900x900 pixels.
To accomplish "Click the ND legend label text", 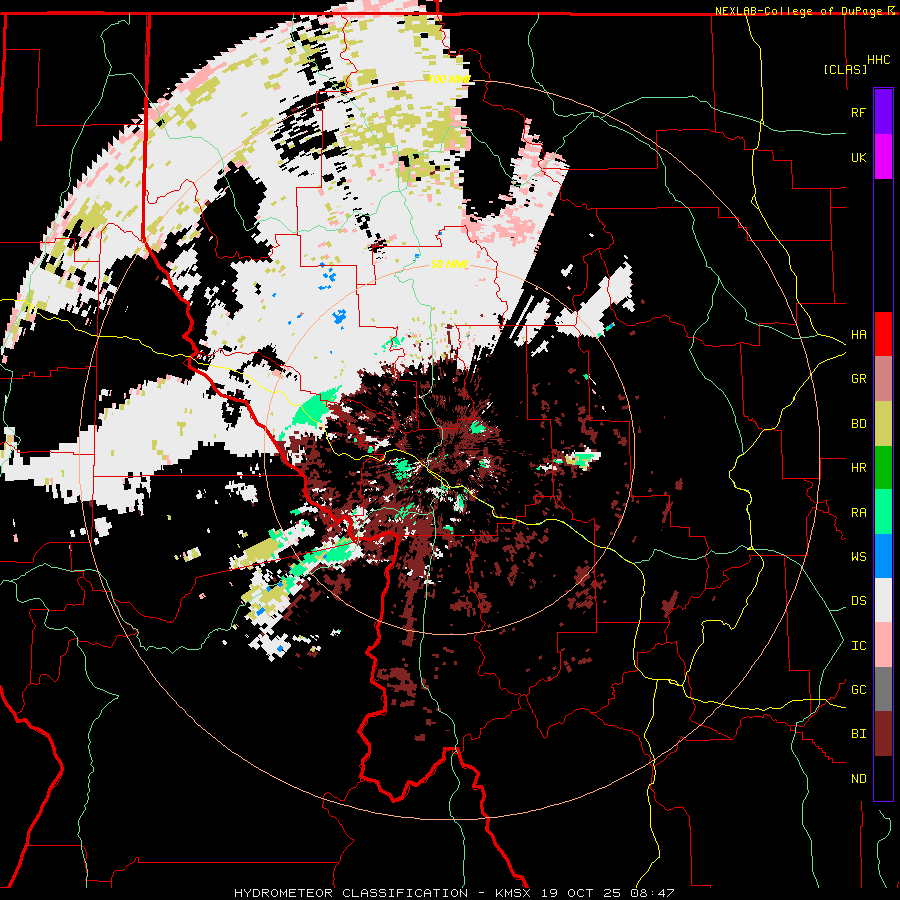I will pos(858,779).
